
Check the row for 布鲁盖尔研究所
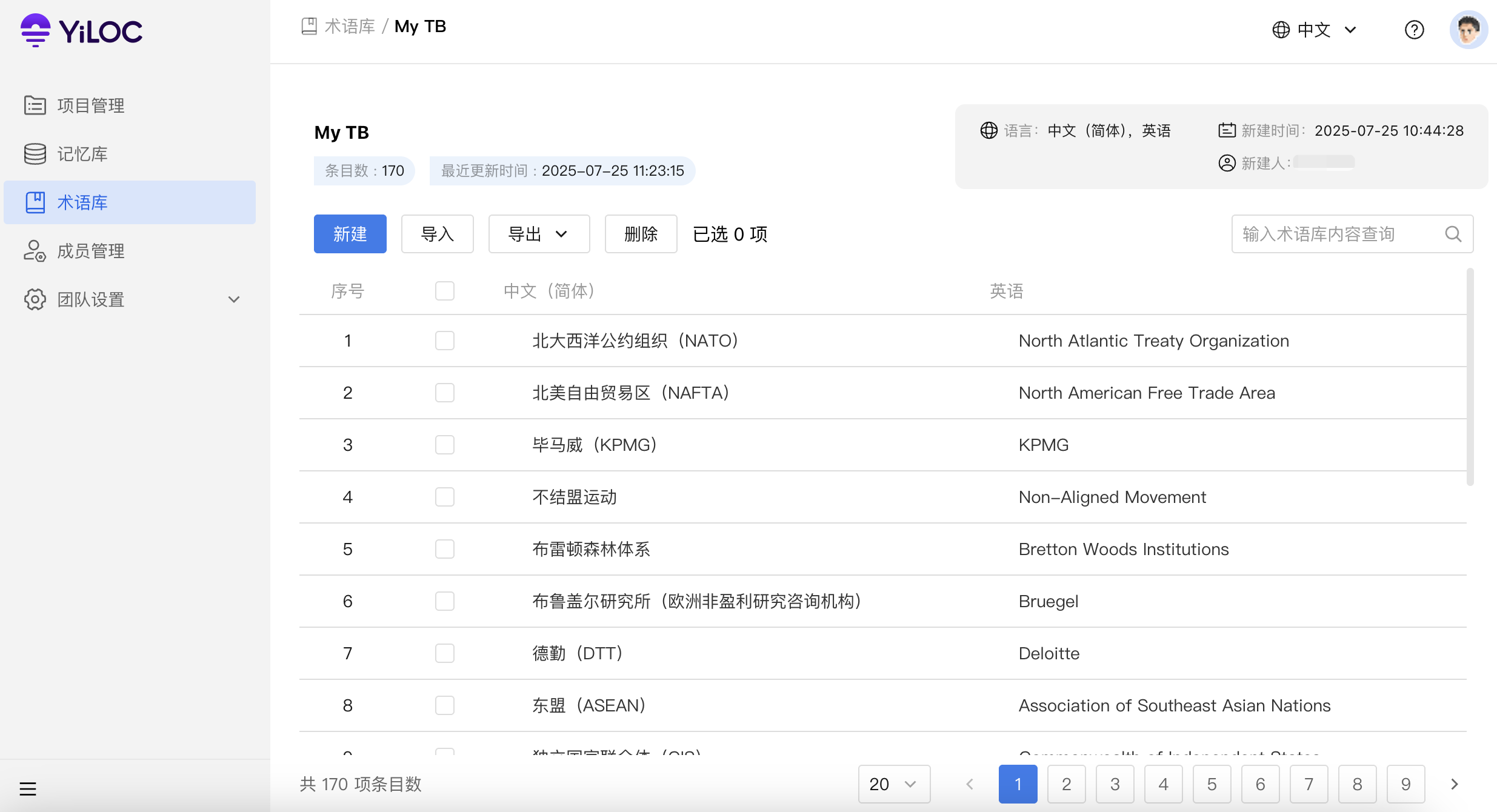point(445,601)
